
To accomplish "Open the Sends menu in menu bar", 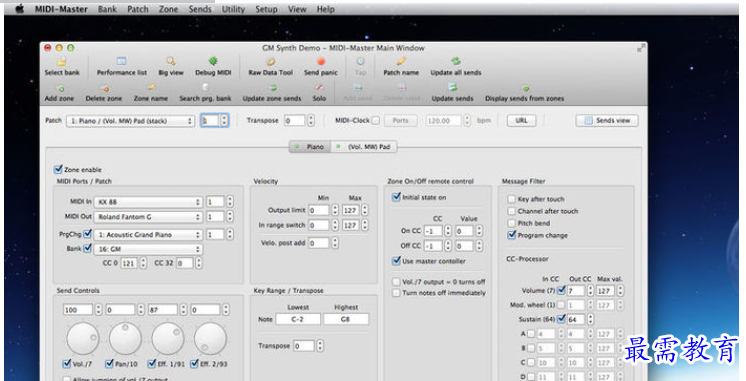I will [x=200, y=9].
